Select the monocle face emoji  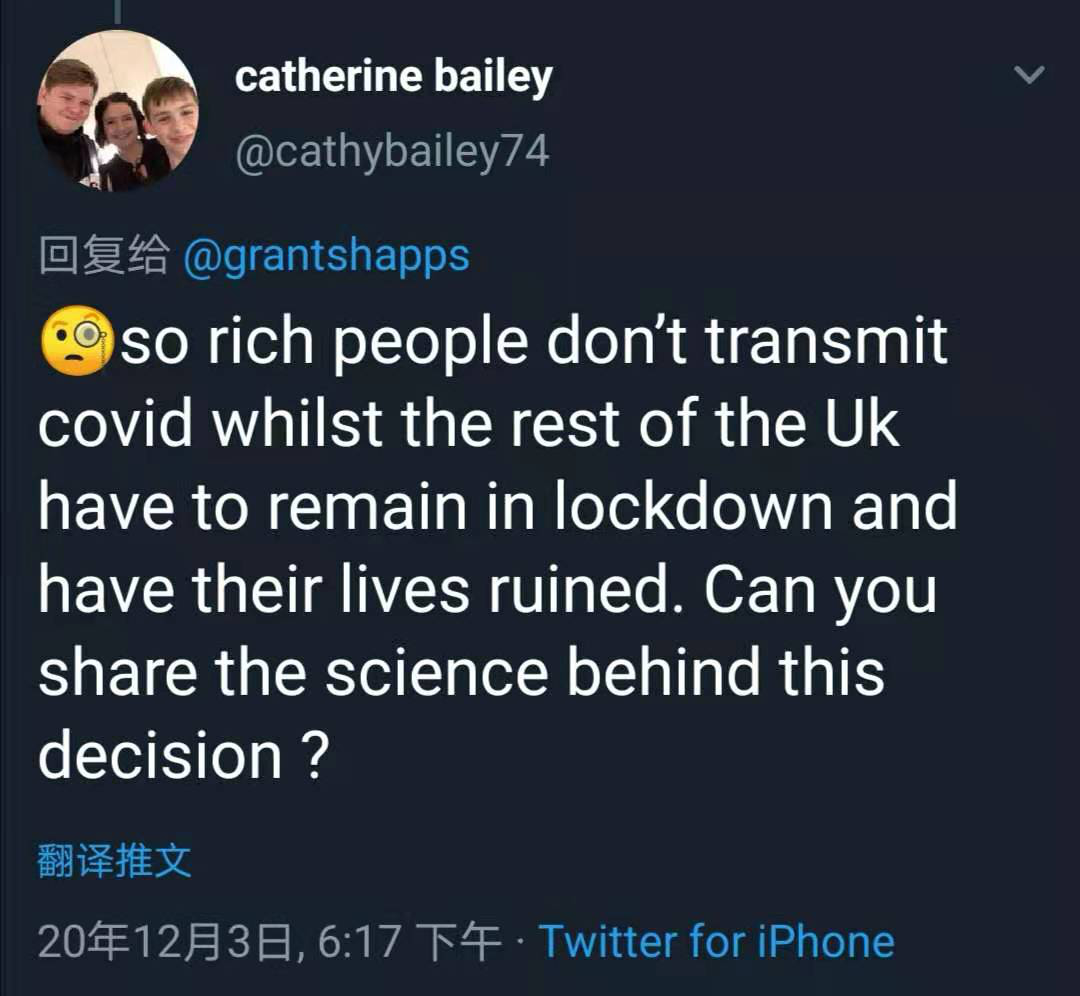pos(76,342)
